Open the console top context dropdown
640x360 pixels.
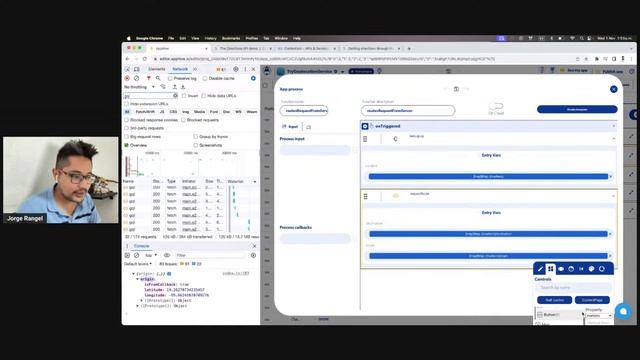151,255
